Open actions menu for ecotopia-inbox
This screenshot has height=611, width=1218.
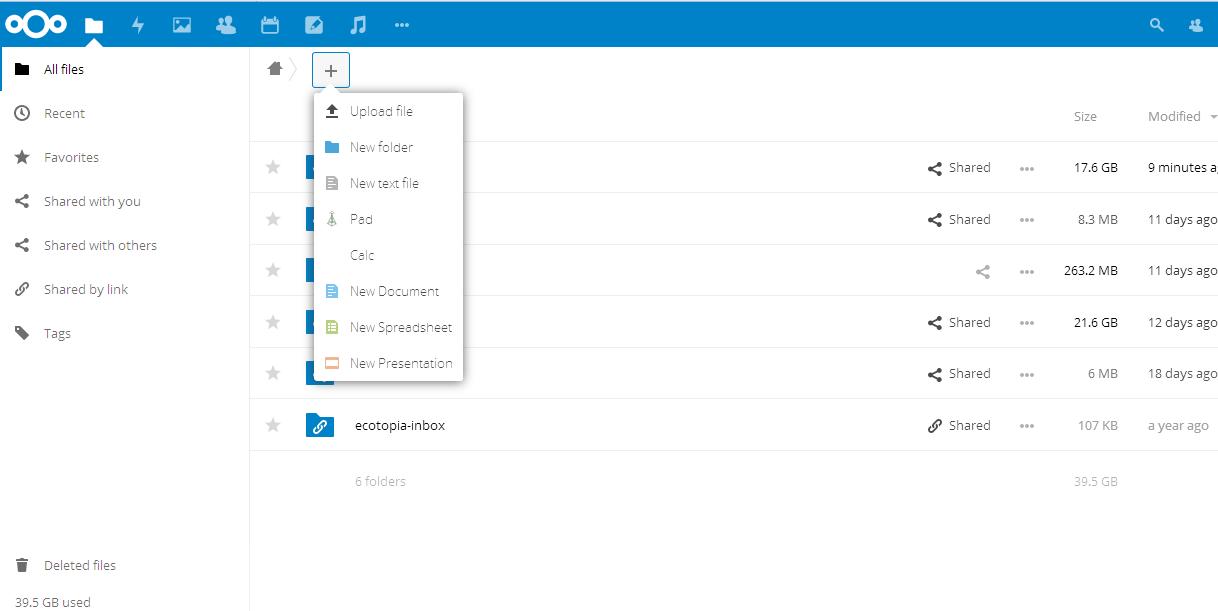click(x=1026, y=426)
